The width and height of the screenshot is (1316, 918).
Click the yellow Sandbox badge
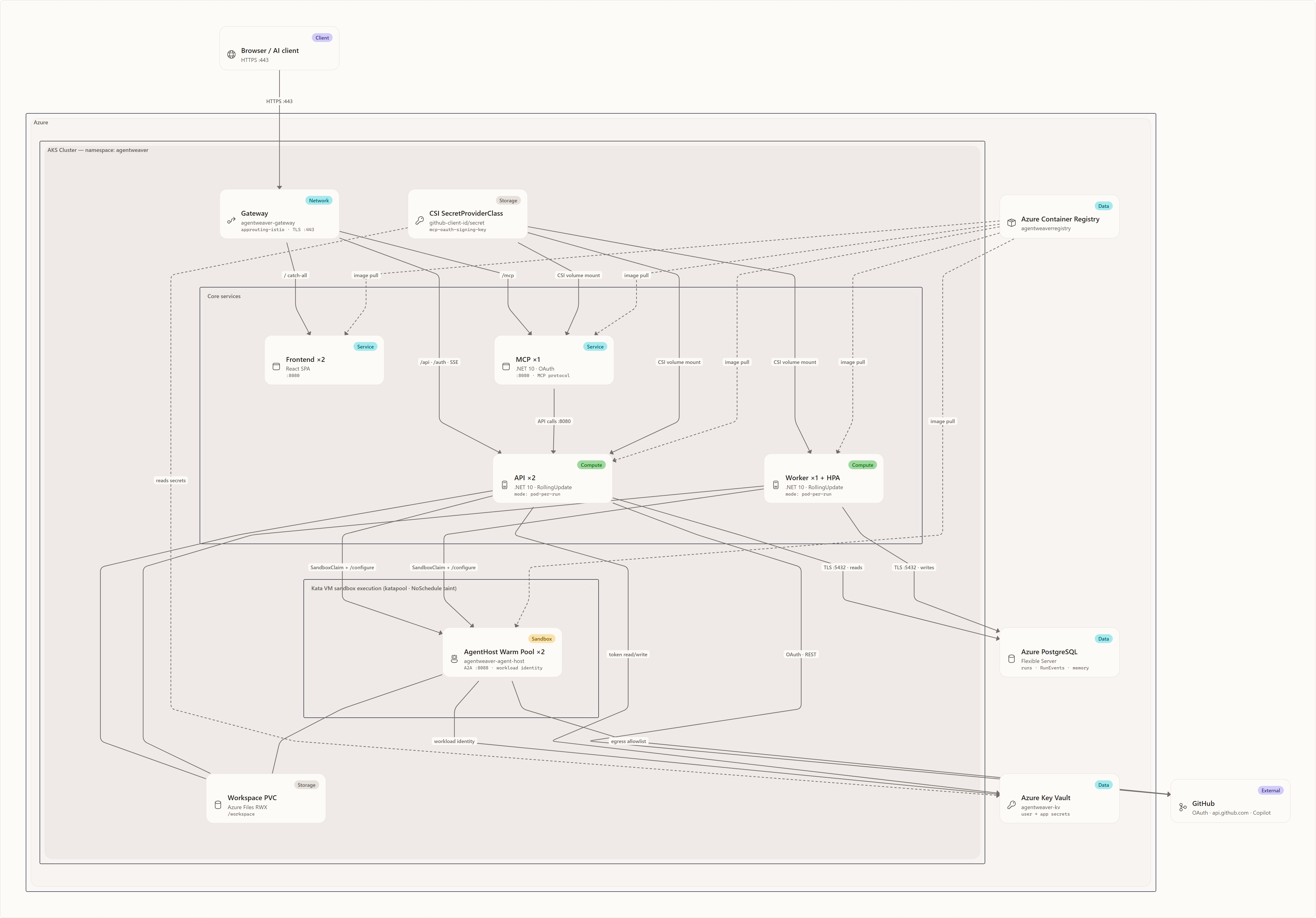tap(542, 639)
